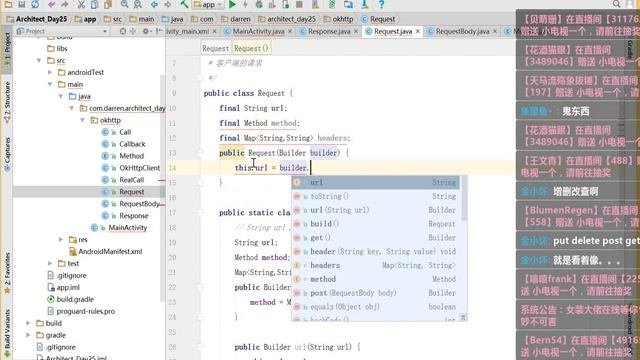Click the Debug bug icon

click(259, 4)
